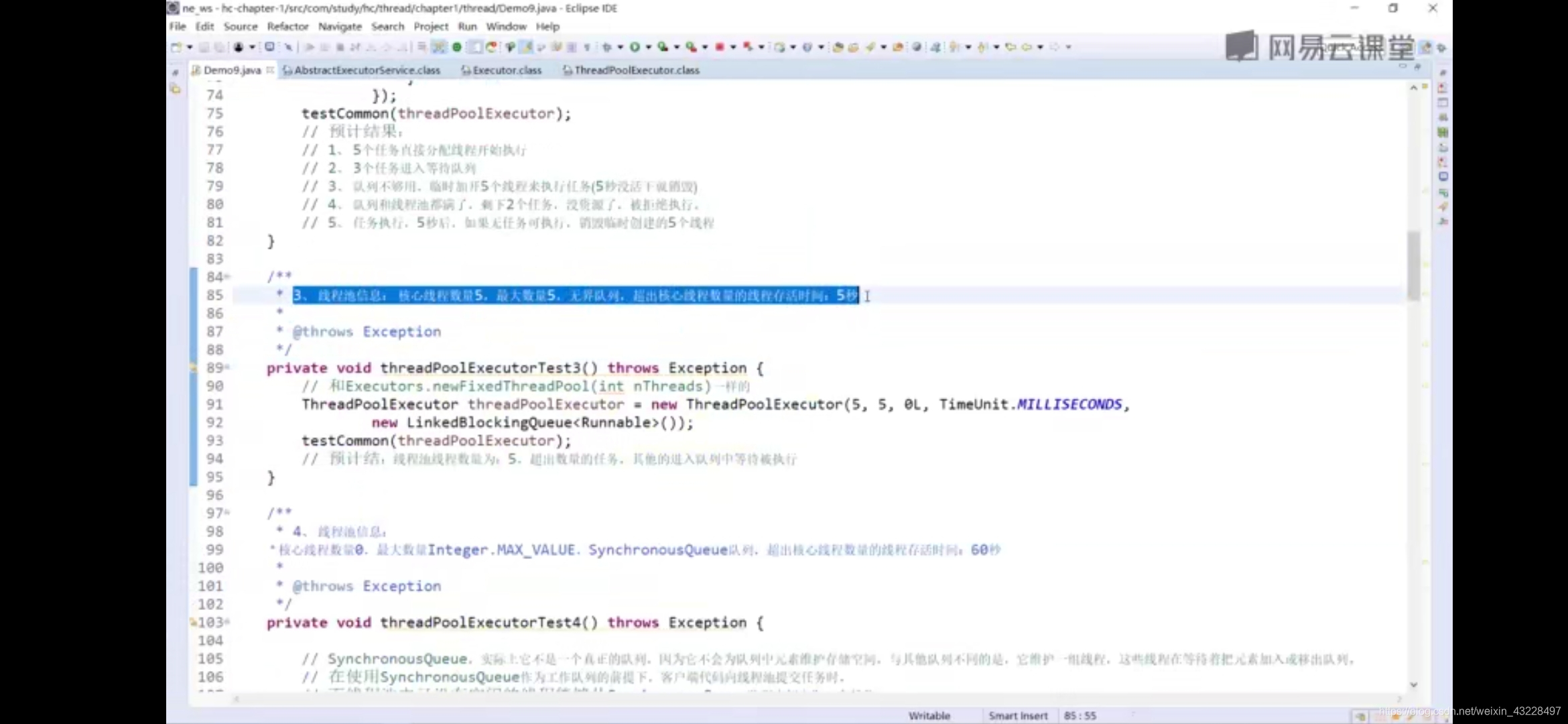Click the scrollbar down arrow
Viewport: 1568px width, 724px height.
coord(1413,684)
